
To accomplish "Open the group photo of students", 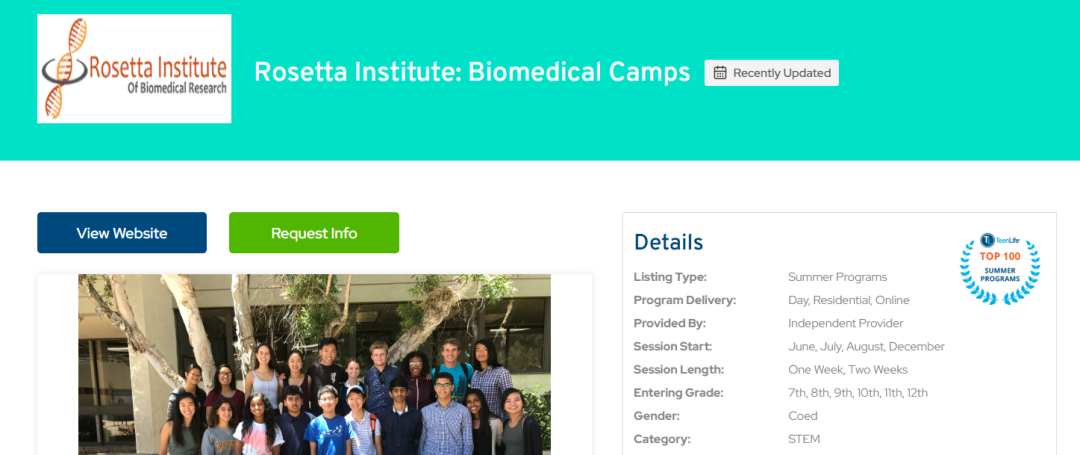I will click(x=314, y=364).
